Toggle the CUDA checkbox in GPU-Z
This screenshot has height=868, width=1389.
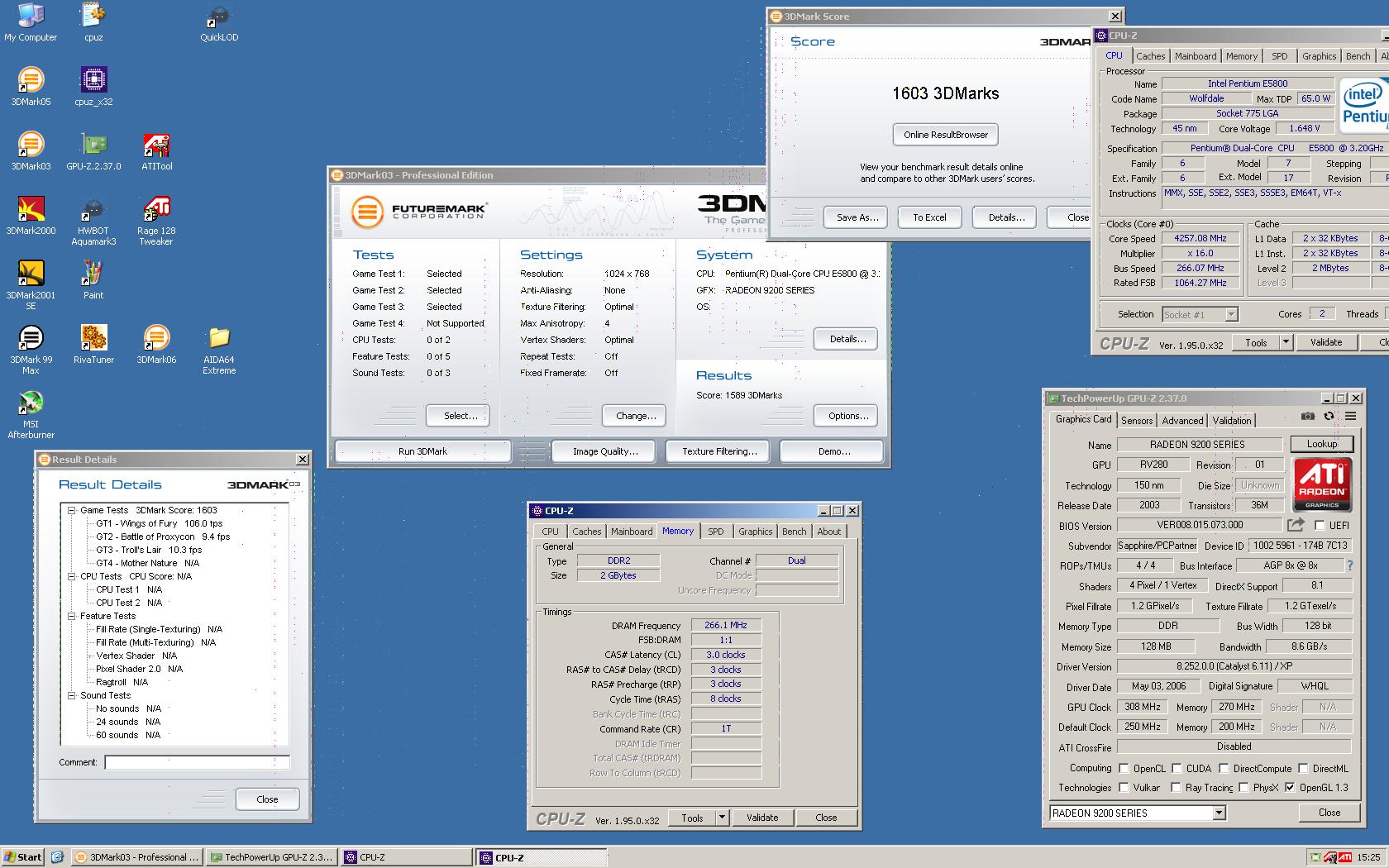pyautogui.click(x=1177, y=768)
